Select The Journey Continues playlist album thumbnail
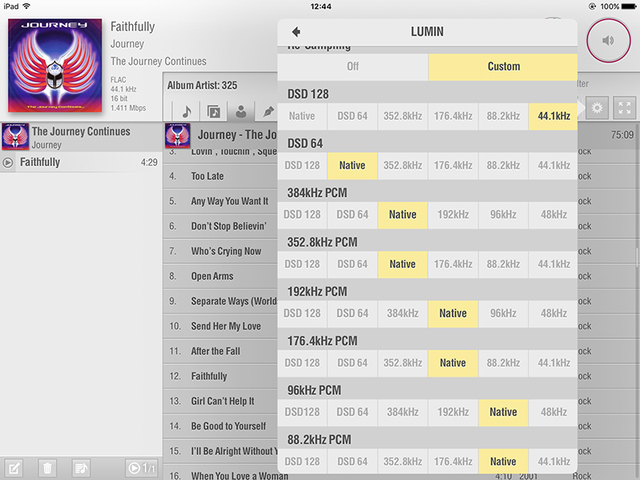 point(15,137)
